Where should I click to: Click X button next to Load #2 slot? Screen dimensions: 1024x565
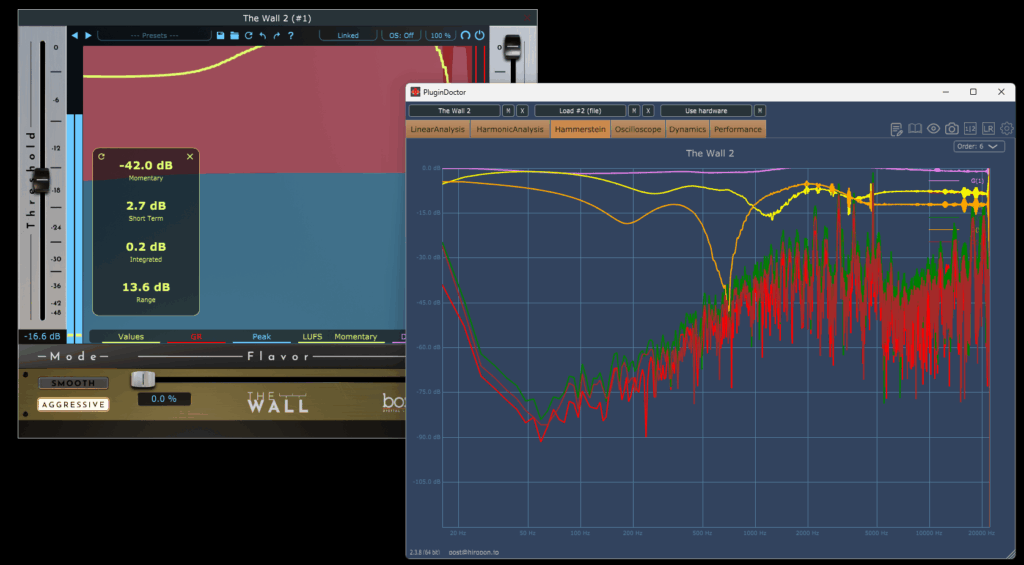(x=648, y=111)
